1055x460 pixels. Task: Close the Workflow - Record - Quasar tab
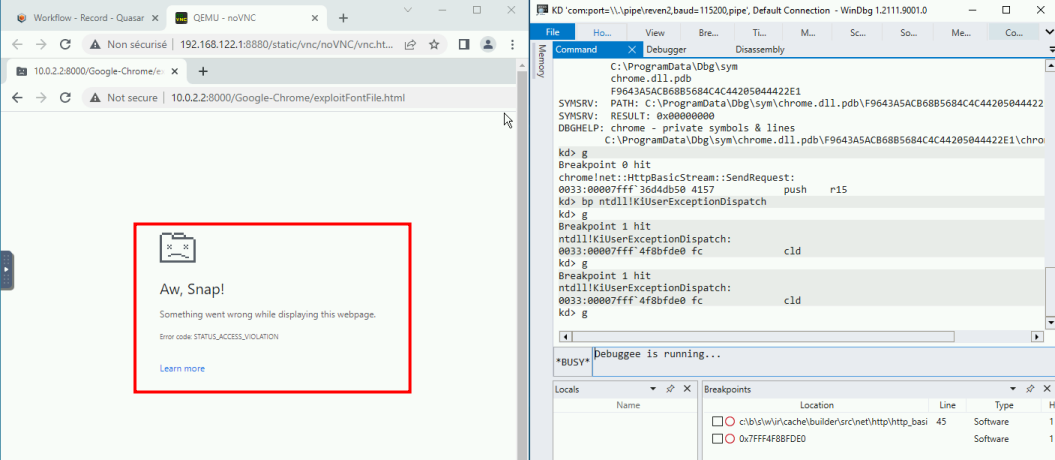click(155, 18)
